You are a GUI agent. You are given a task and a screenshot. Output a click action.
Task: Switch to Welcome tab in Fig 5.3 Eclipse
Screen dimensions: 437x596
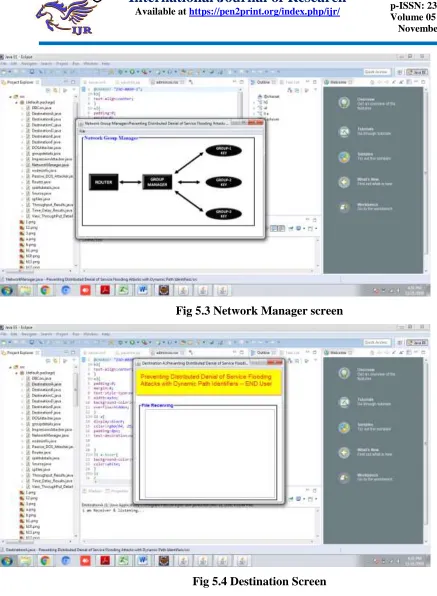point(338,82)
